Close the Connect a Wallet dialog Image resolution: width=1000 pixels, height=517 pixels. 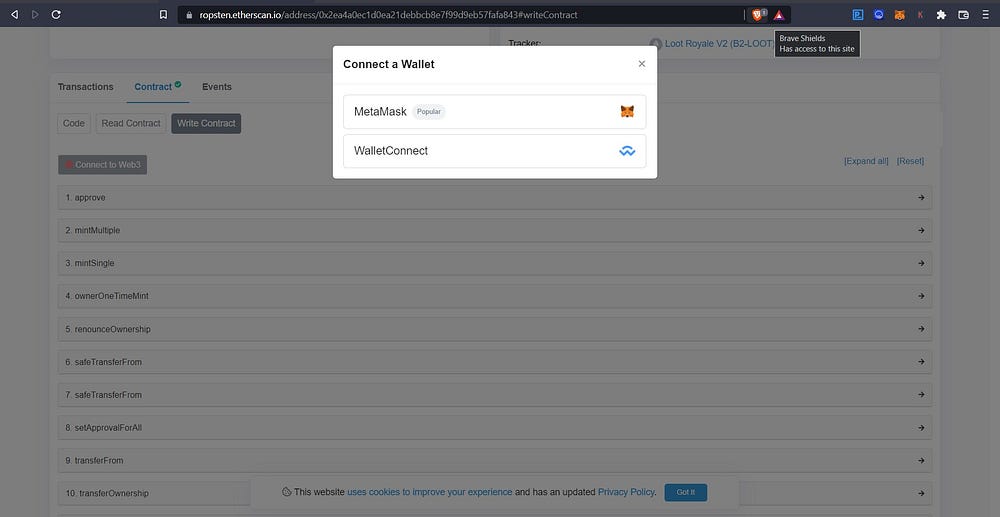tap(642, 64)
